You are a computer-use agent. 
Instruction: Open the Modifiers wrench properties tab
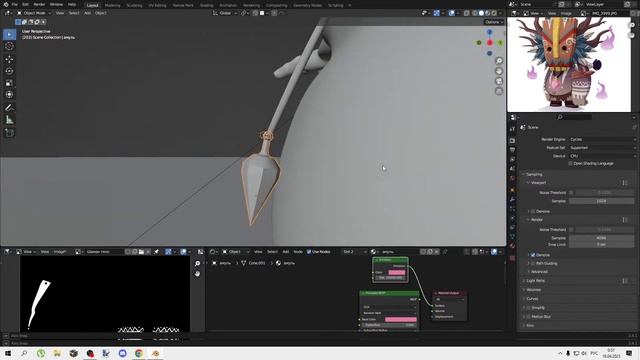point(512,199)
